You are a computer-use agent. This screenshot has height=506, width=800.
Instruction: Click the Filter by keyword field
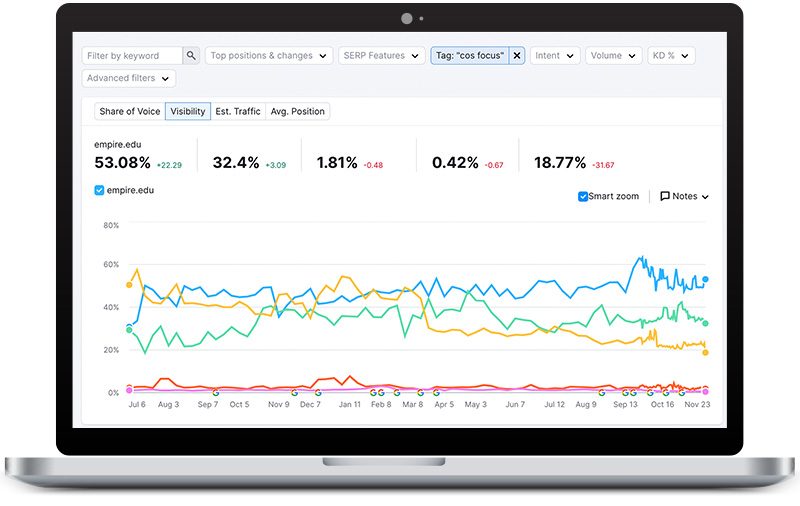[x=132, y=56]
